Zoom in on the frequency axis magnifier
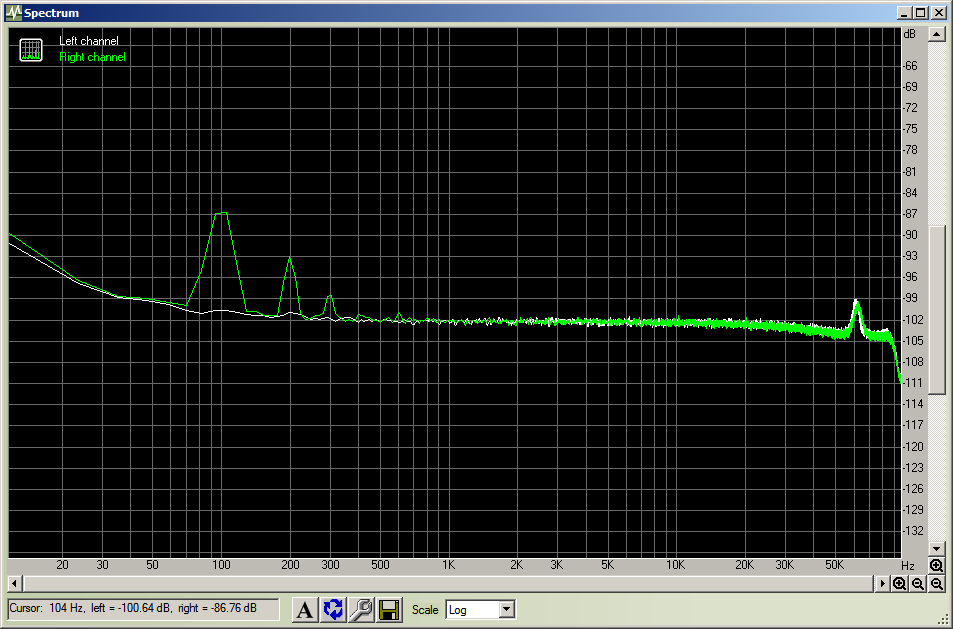The image size is (953, 629). pos(900,584)
